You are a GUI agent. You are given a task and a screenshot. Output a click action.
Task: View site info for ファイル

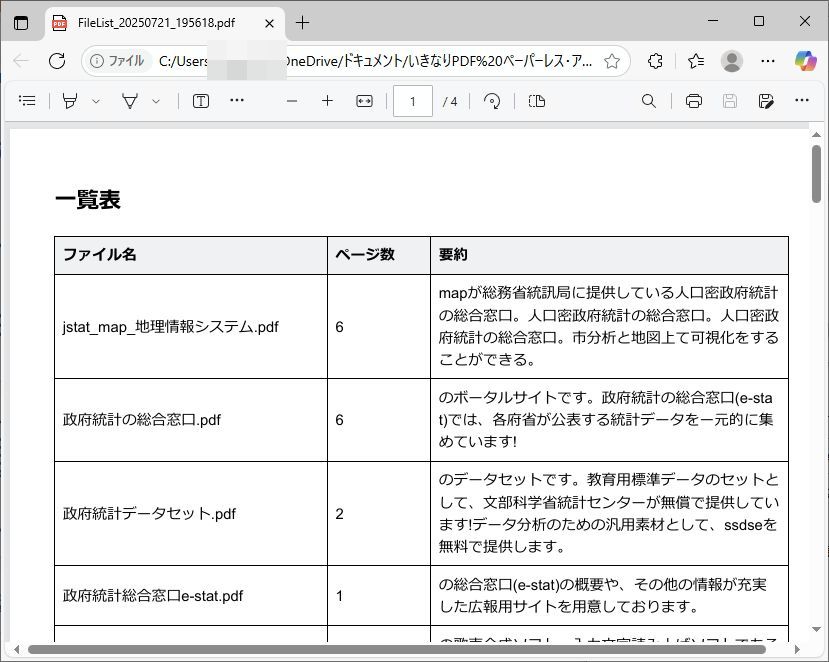coord(117,61)
